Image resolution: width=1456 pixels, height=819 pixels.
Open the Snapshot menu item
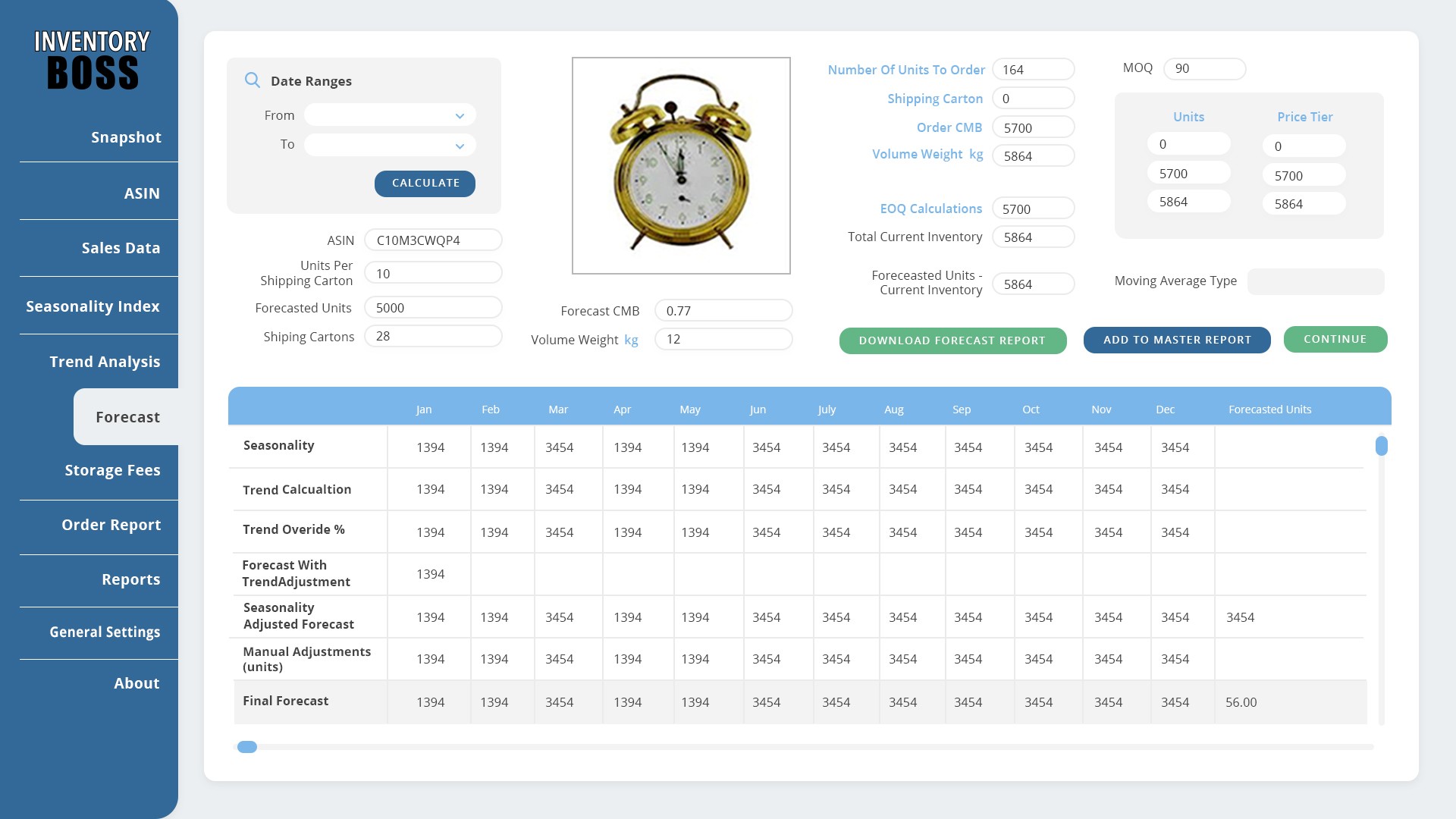click(x=126, y=137)
